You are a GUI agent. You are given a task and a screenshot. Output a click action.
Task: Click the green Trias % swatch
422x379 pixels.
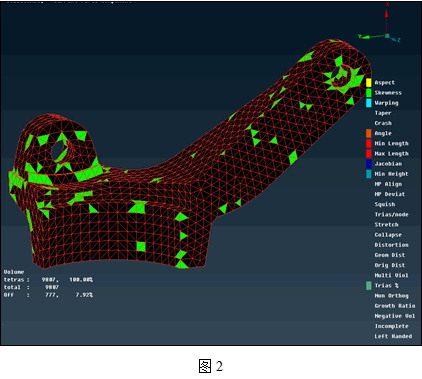pos(369,286)
